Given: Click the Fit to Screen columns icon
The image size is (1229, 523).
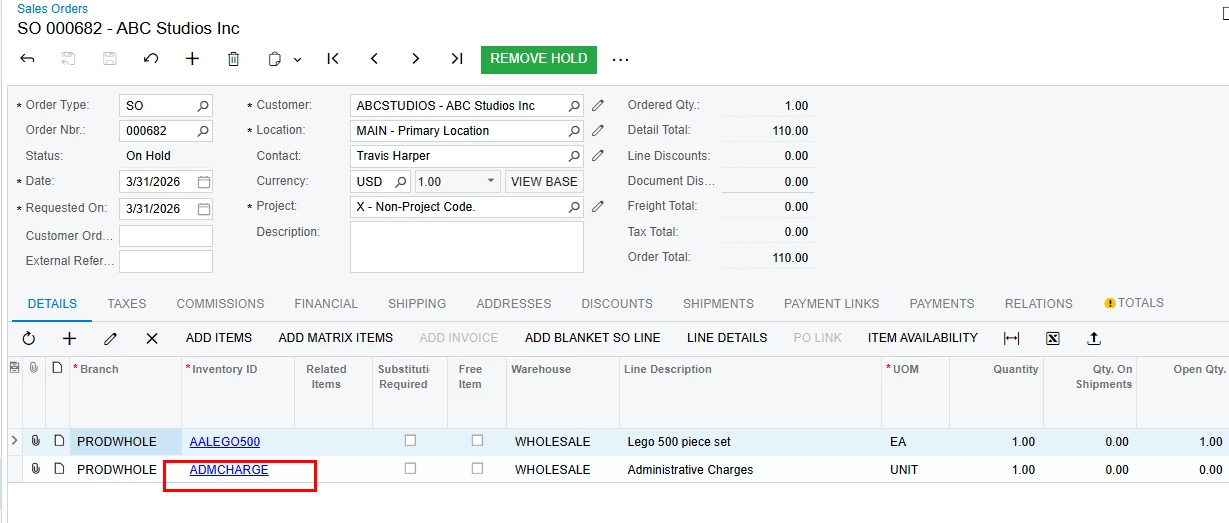Looking at the screenshot, I should coord(1011,338).
